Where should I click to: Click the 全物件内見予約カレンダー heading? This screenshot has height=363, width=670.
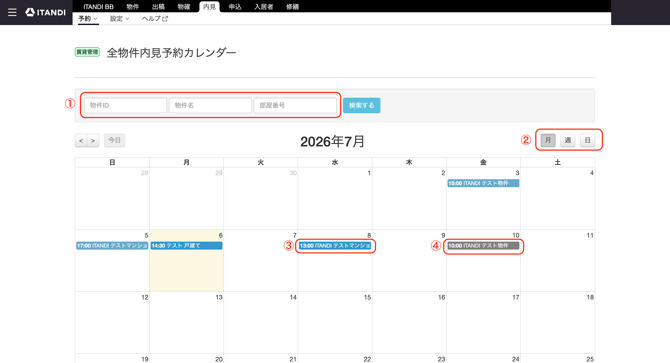(x=171, y=53)
